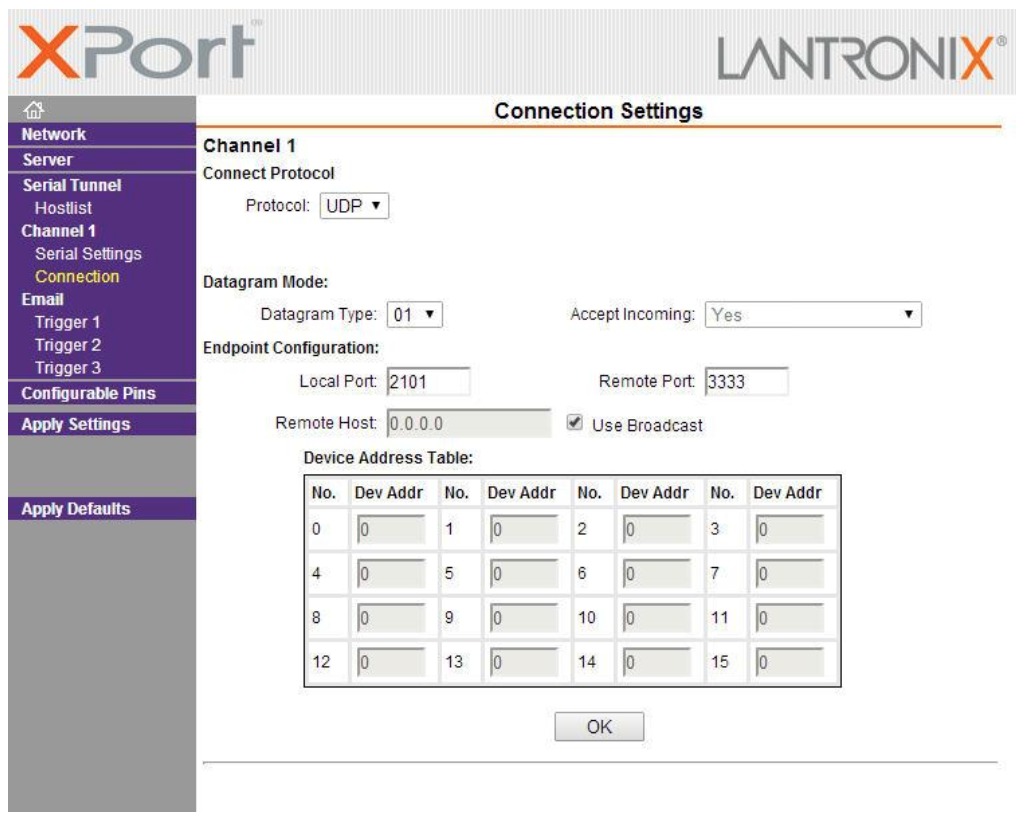
Task: Open Configurable Pins page
Action: [89, 393]
